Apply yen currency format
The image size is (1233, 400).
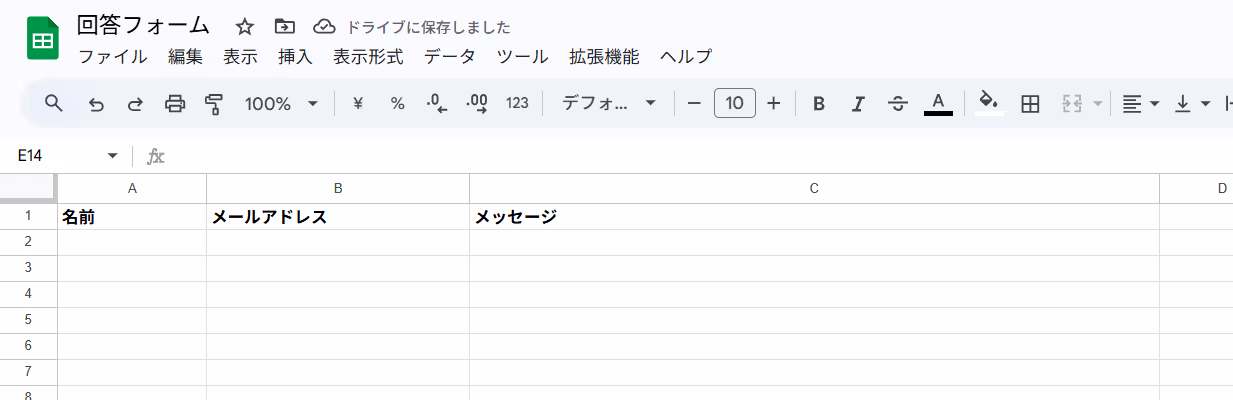point(358,103)
